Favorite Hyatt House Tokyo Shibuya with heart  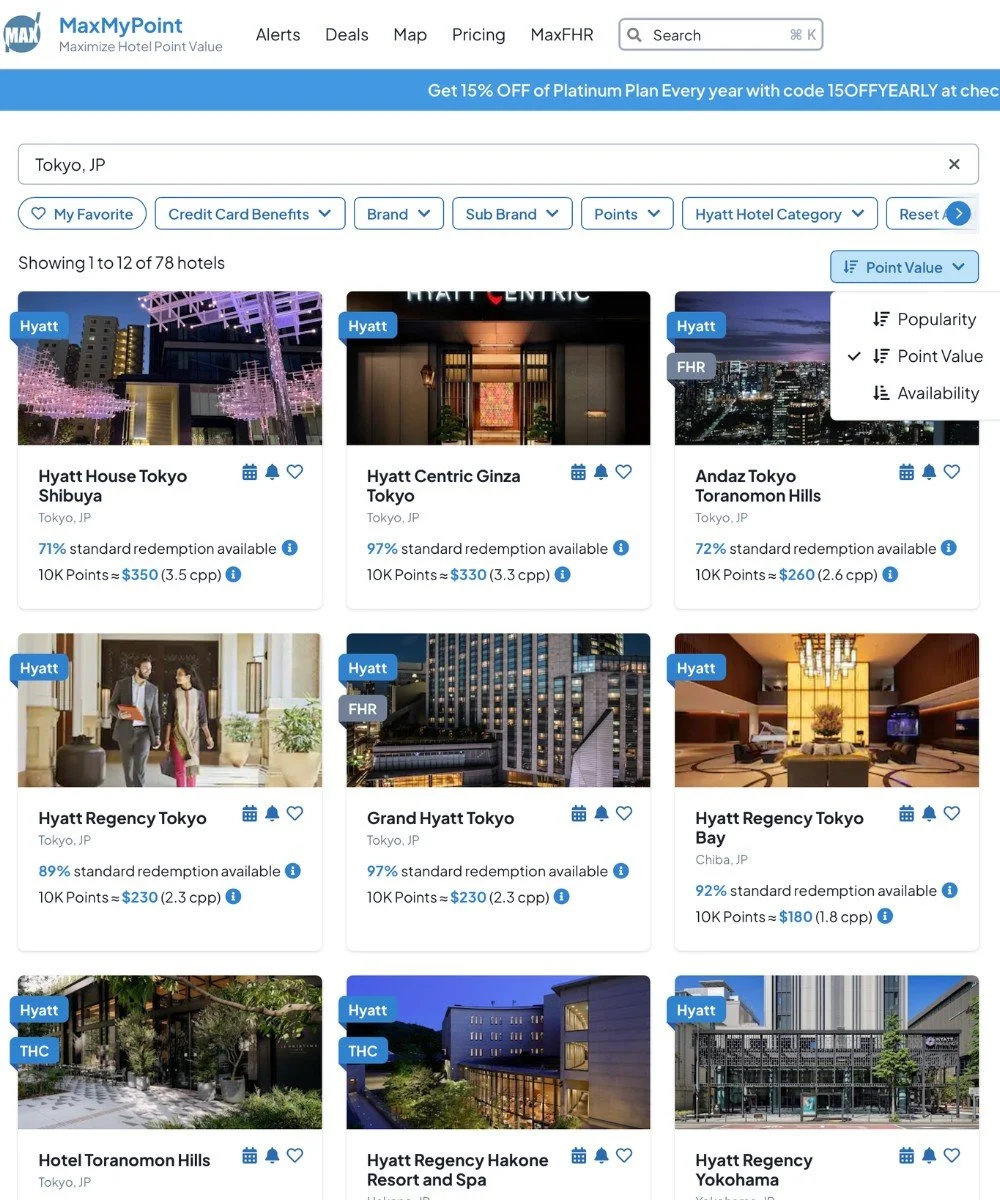(x=295, y=472)
